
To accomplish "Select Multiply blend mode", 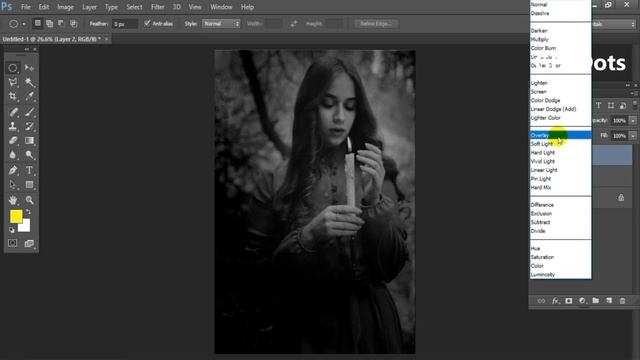I will [x=560, y=39].
